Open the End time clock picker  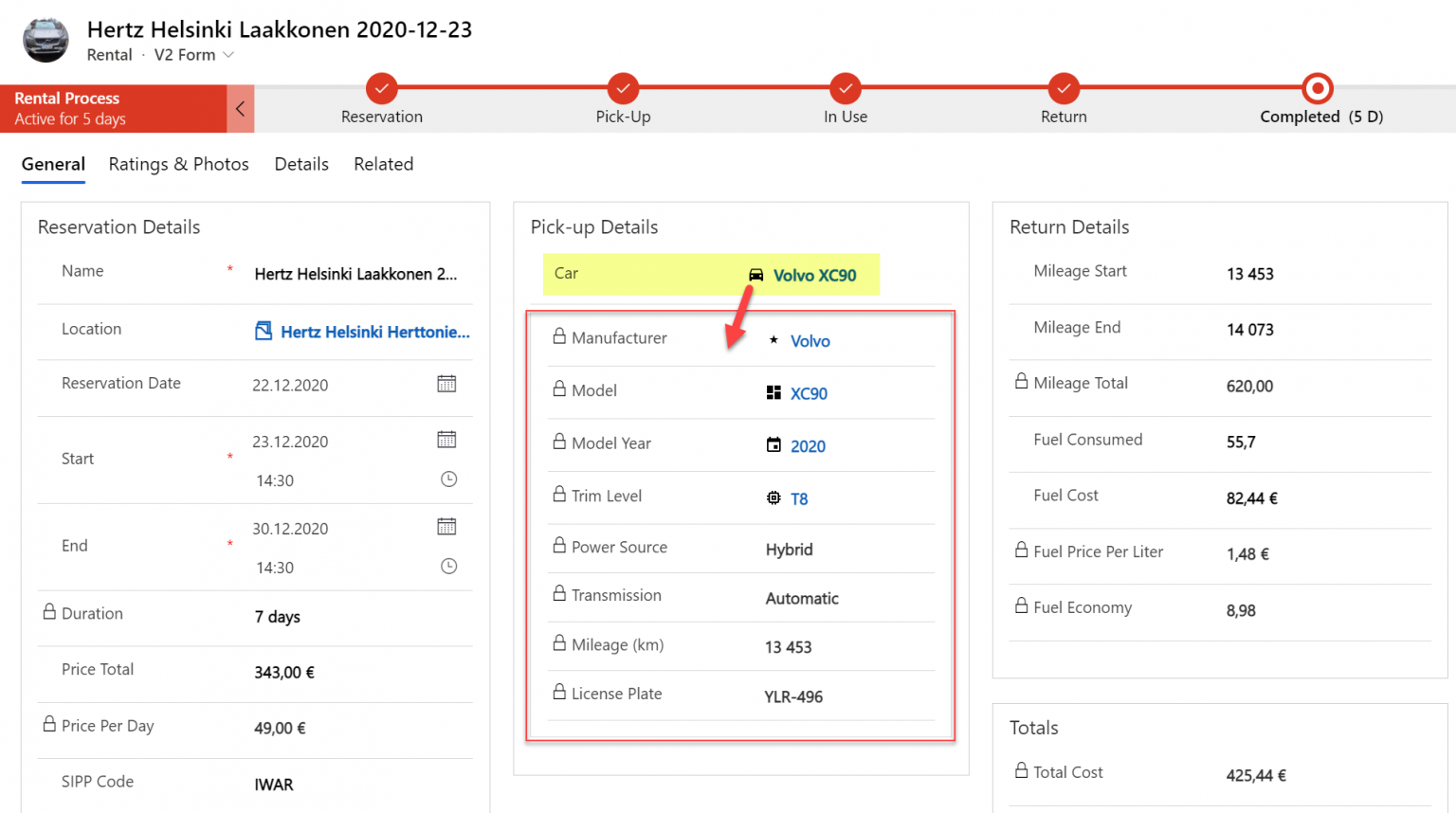[449, 567]
